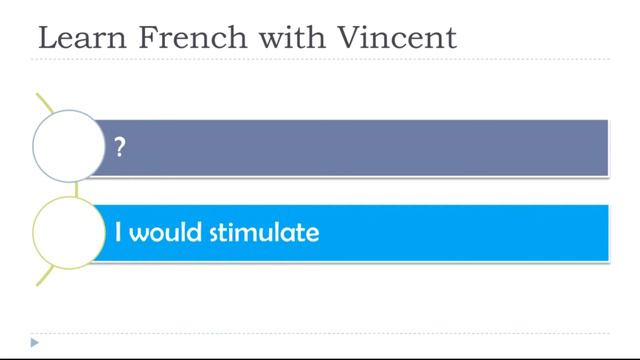Click the empty area of the blue bar
640x360 pixels.
(463, 233)
